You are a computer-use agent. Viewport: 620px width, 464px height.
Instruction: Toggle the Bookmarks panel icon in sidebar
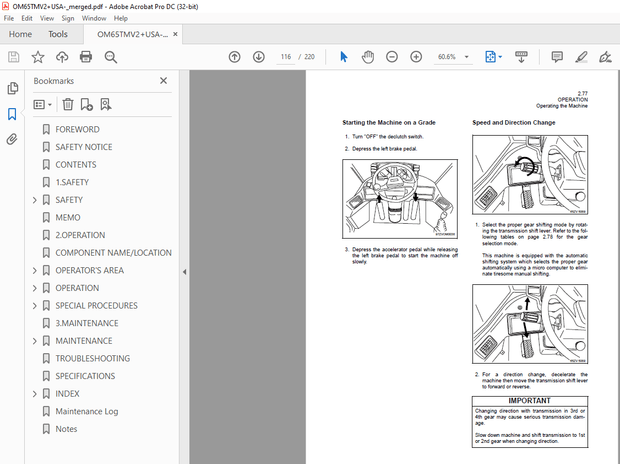pos(12,114)
